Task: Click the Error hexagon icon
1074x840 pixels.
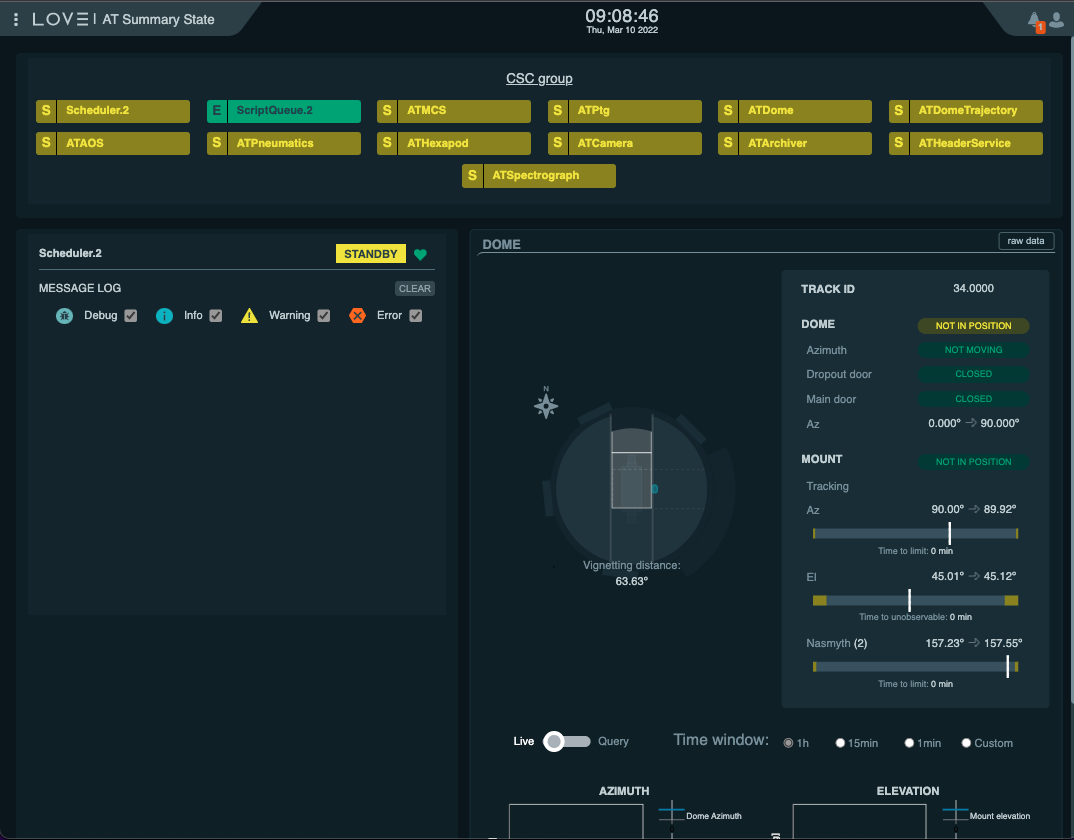Action: (357, 316)
